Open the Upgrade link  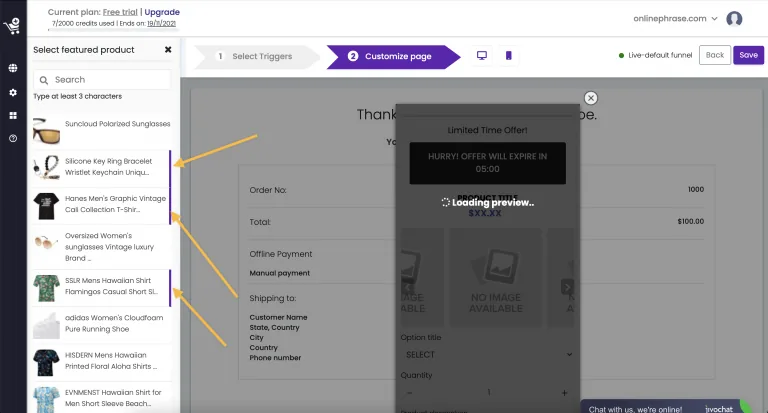point(162,12)
